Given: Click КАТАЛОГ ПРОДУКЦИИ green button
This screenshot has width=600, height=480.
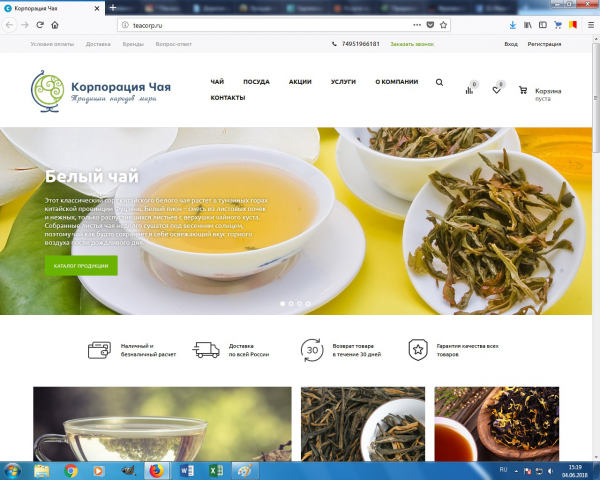Looking at the screenshot, I should (81, 265).
